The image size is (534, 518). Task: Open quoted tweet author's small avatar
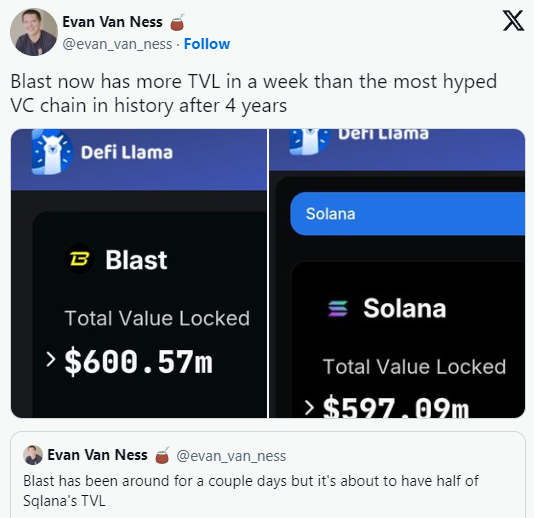(33, 455)
